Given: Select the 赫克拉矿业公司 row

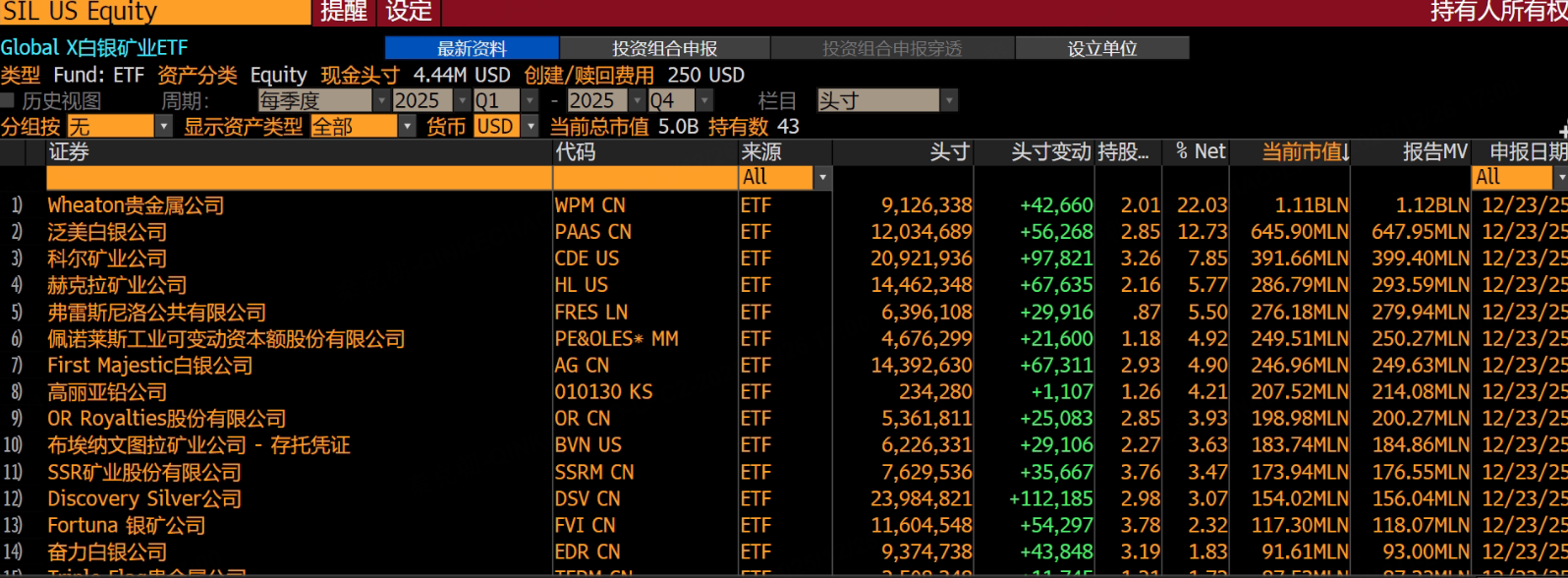Looking at the screenshot, I should point(784,285).
